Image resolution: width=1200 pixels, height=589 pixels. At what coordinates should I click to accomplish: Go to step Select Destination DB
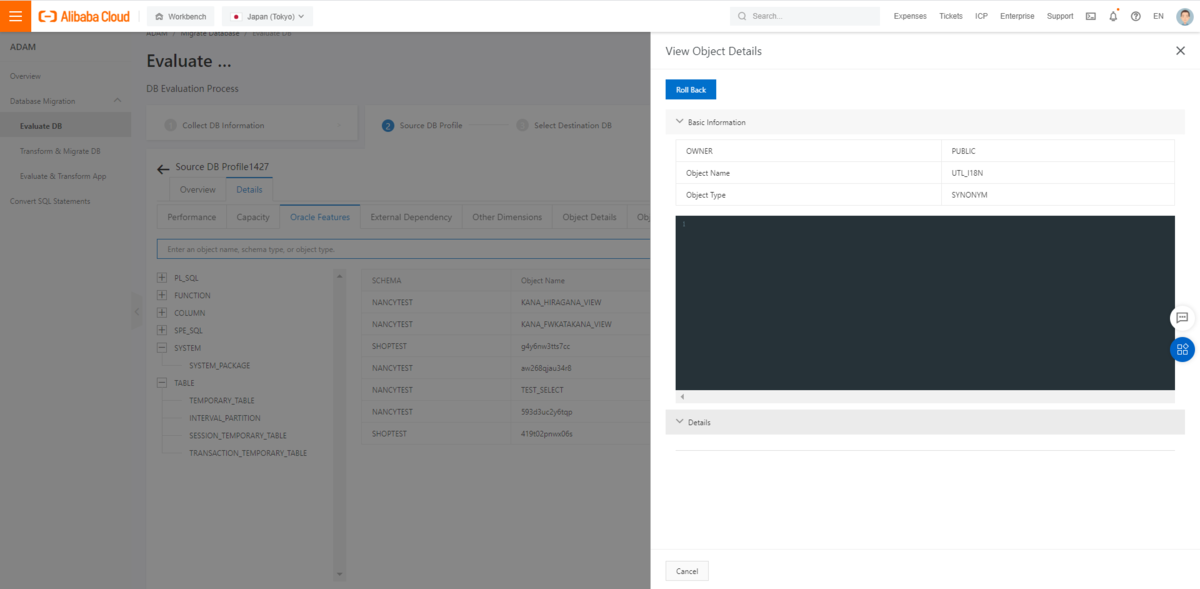click(x=564, y=126)
